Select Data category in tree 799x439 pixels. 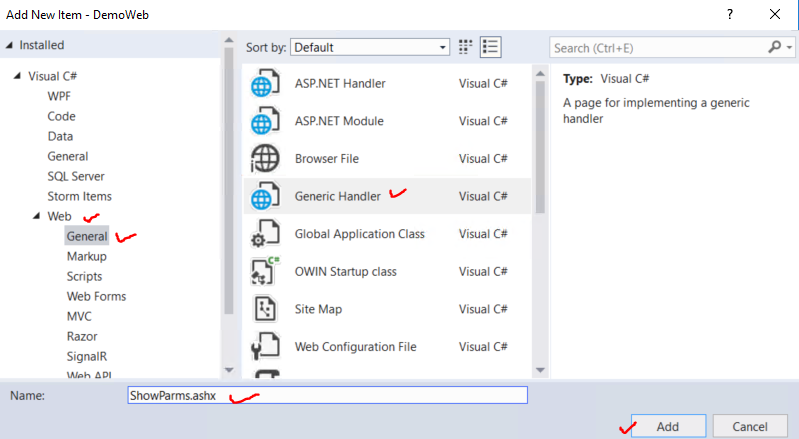pyautogui.click(x=60, y=136)
